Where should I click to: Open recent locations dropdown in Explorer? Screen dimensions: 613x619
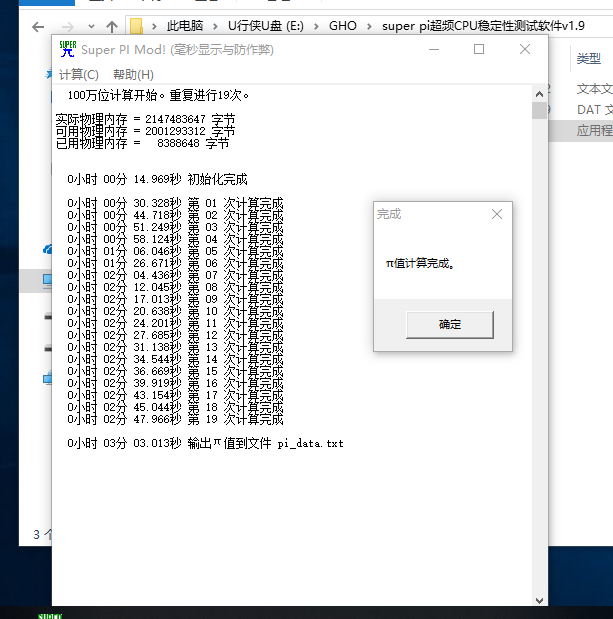[92, 27]
